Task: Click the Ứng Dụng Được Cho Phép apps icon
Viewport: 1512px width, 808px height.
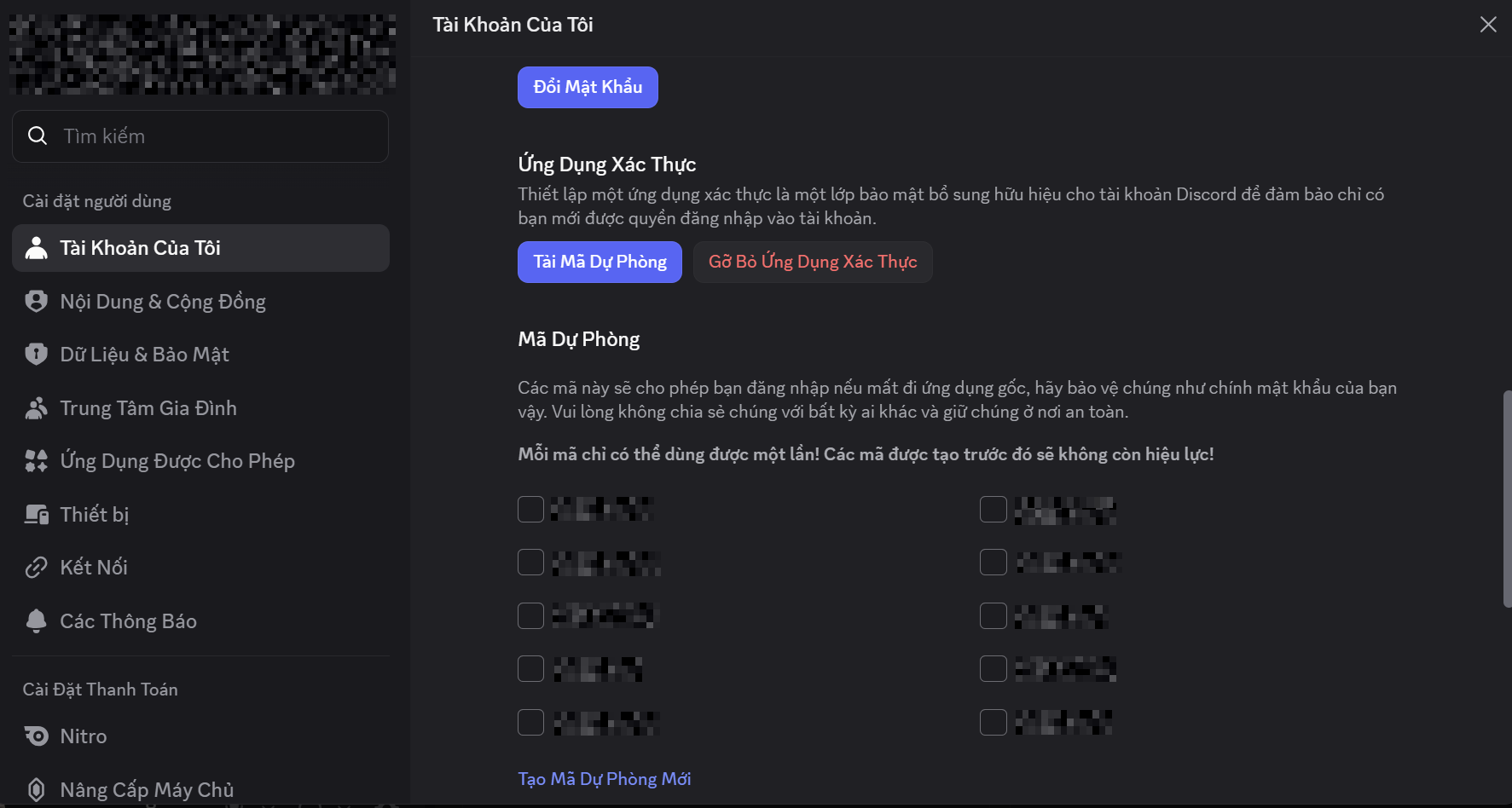Action: coord(36,461)
